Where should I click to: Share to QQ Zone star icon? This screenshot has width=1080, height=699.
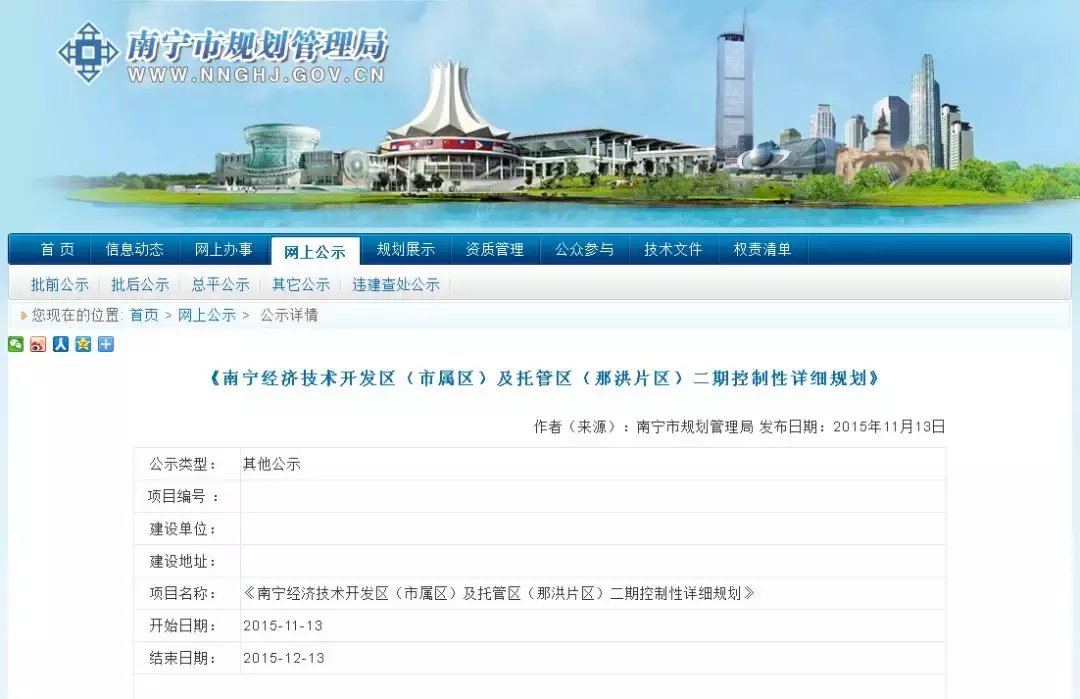(83, 344)
